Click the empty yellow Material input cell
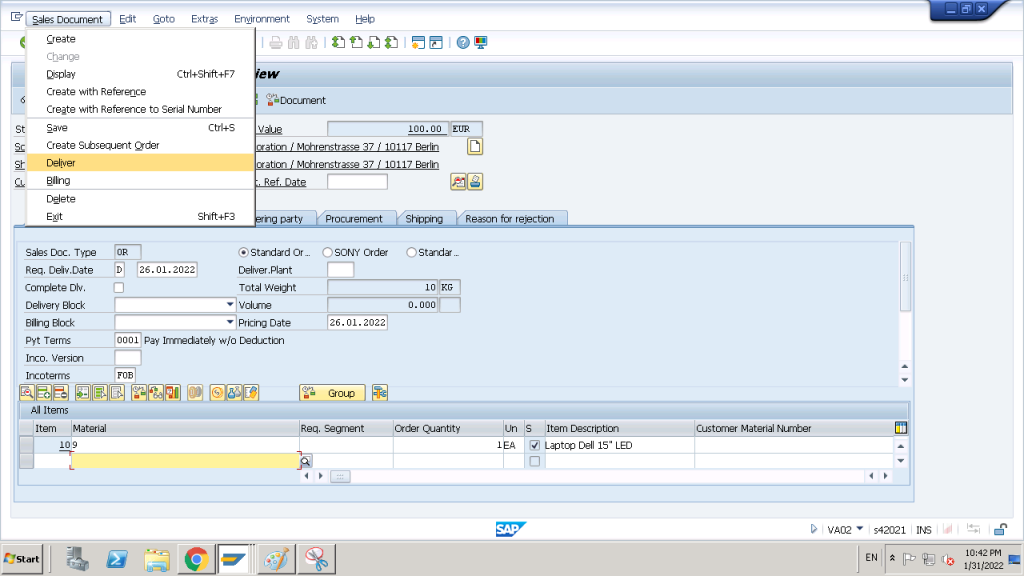 point(185,461)
